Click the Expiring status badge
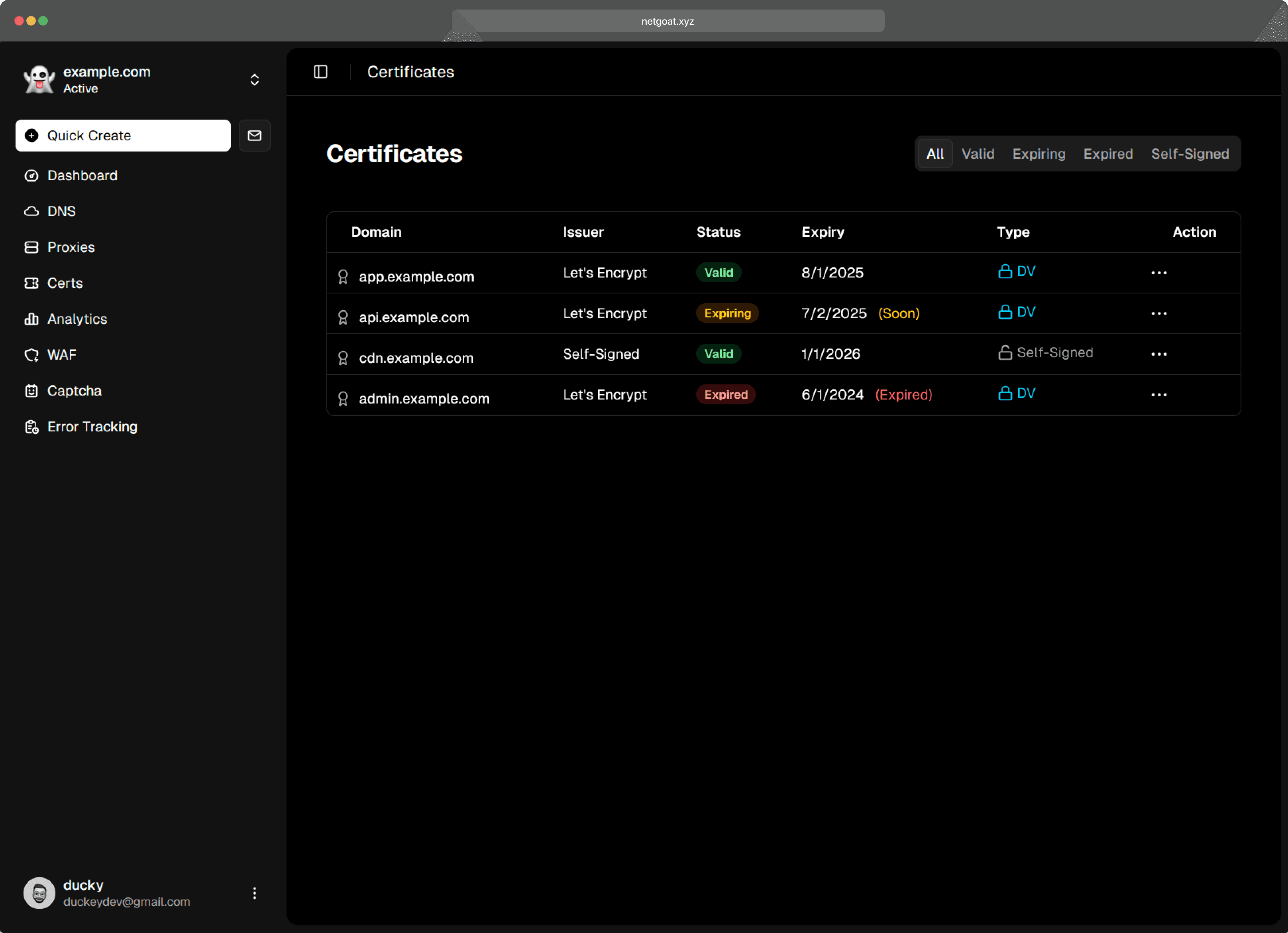Screen dimensions: 1288x933 coord(727,313)
